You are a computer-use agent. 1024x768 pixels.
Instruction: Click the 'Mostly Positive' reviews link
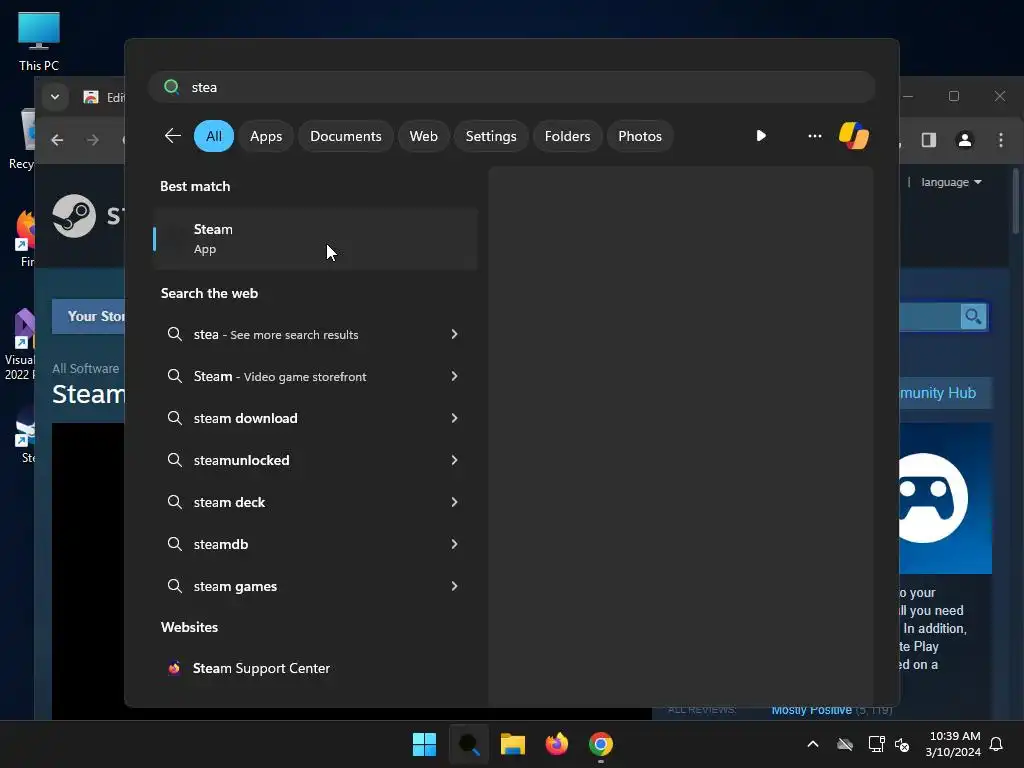812,710
